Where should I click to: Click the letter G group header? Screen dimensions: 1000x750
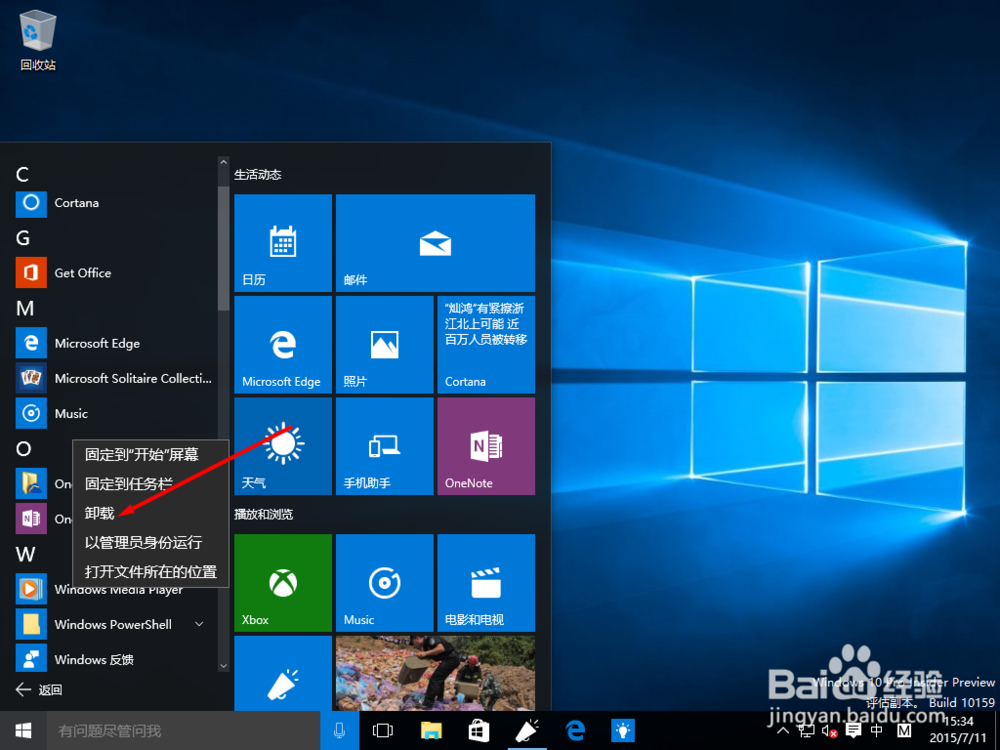[23, 238]
